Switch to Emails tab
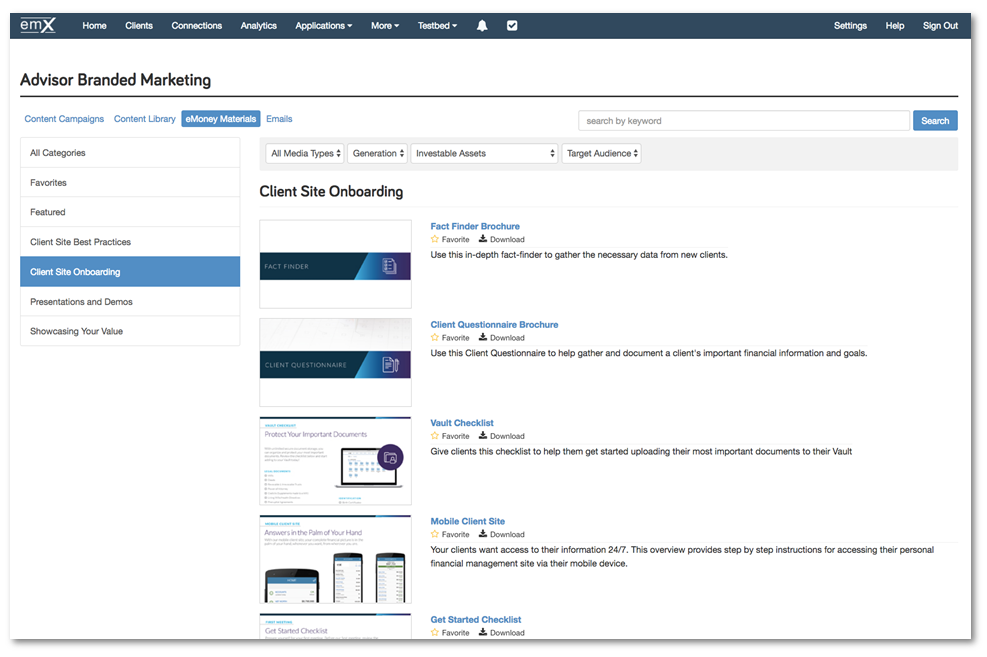This screenshot has width=987, height=657. coord(279,119)
